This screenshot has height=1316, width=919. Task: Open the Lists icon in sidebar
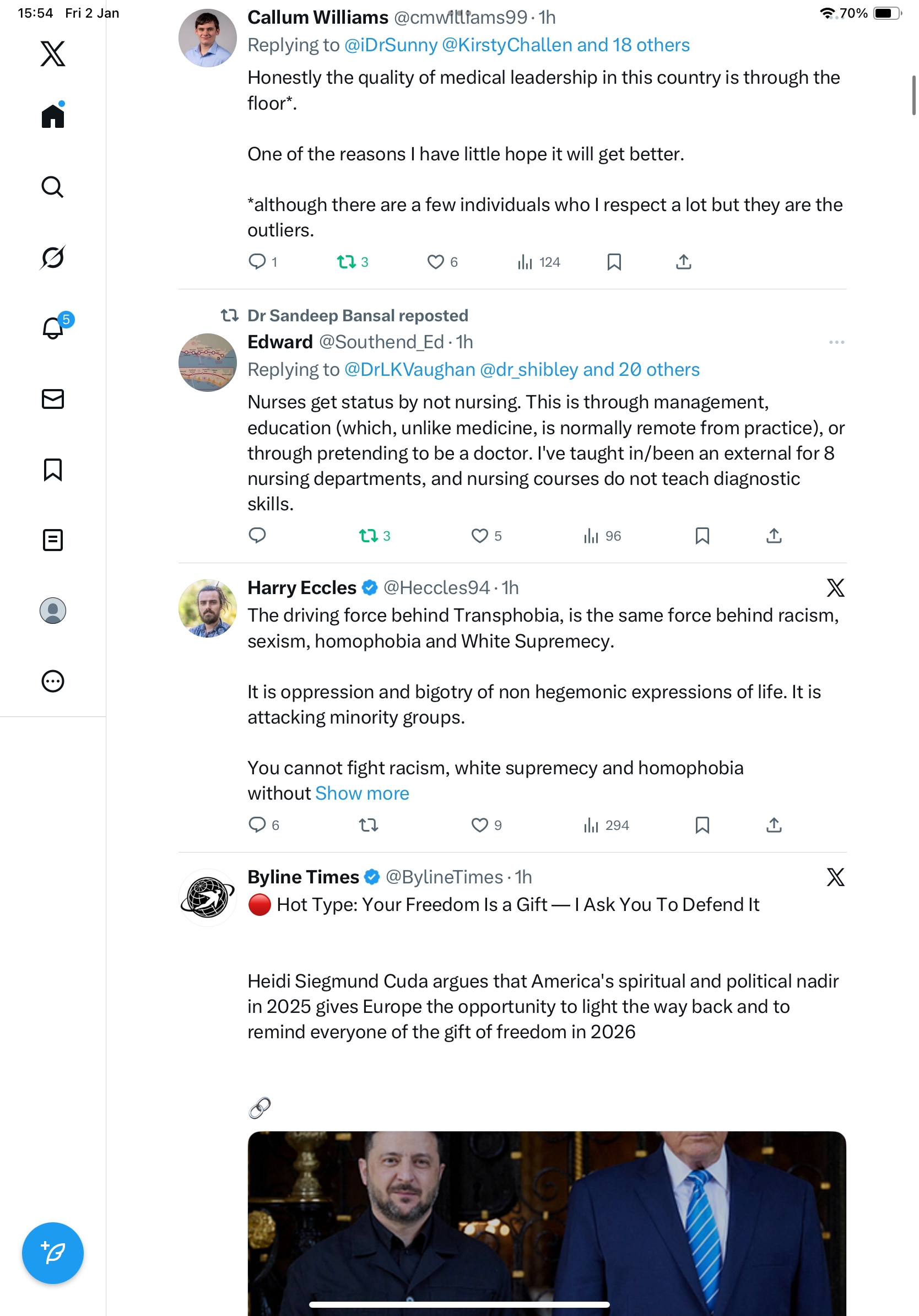[53, 540]
